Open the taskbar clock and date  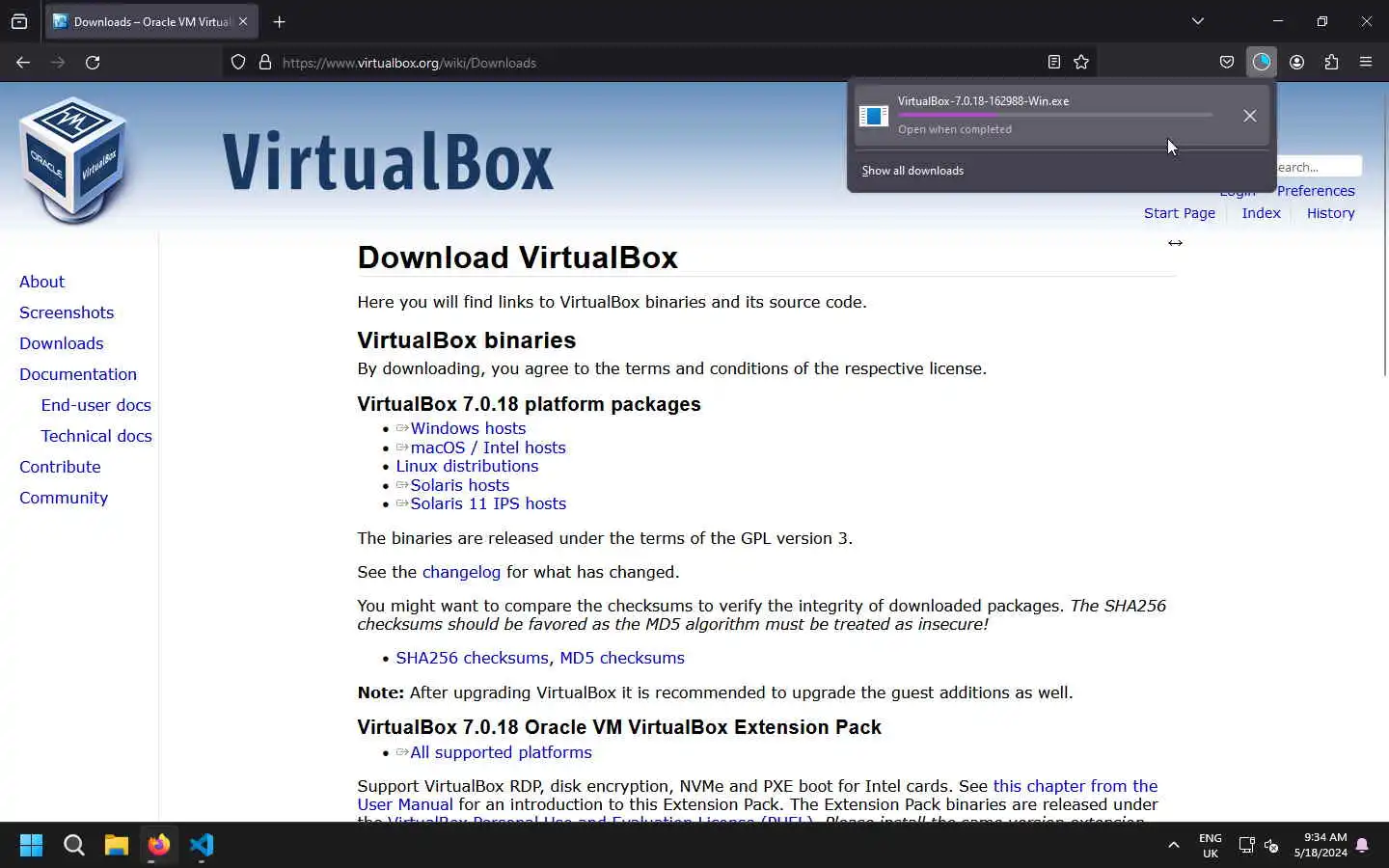(x=1321, y=846)
